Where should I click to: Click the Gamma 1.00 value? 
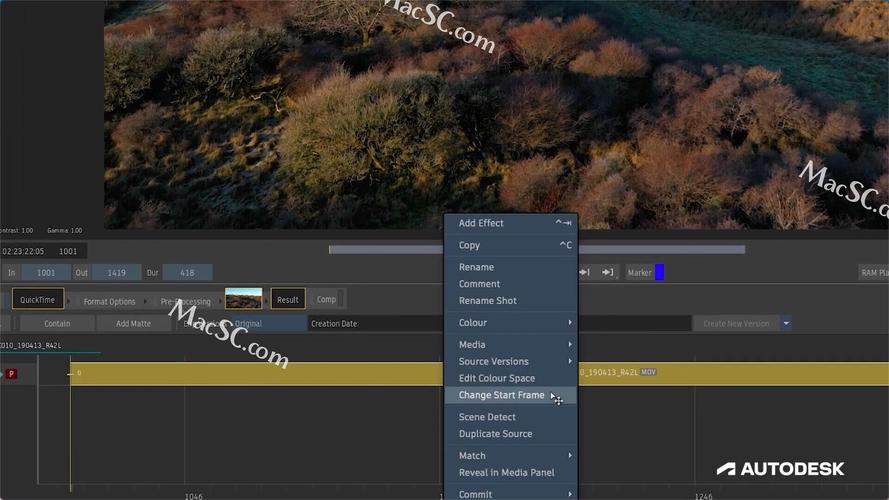pos(65,231)
